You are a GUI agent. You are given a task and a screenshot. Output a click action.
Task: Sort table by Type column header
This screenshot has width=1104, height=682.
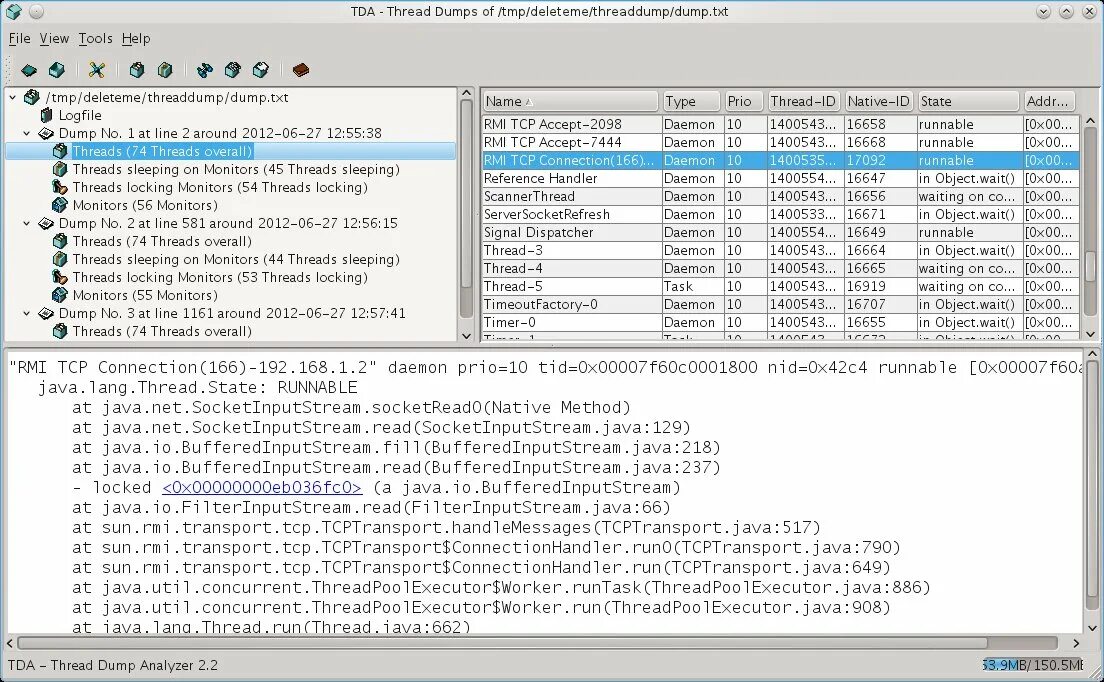(691, 101)
